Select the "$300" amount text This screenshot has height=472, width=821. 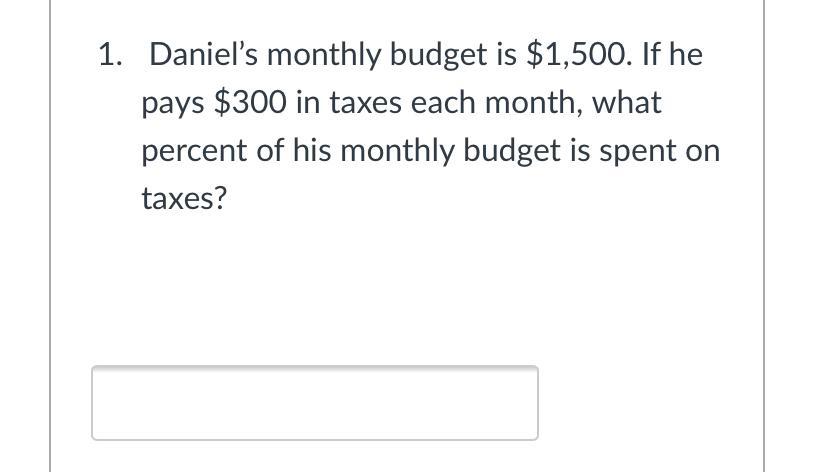point(251,102)
